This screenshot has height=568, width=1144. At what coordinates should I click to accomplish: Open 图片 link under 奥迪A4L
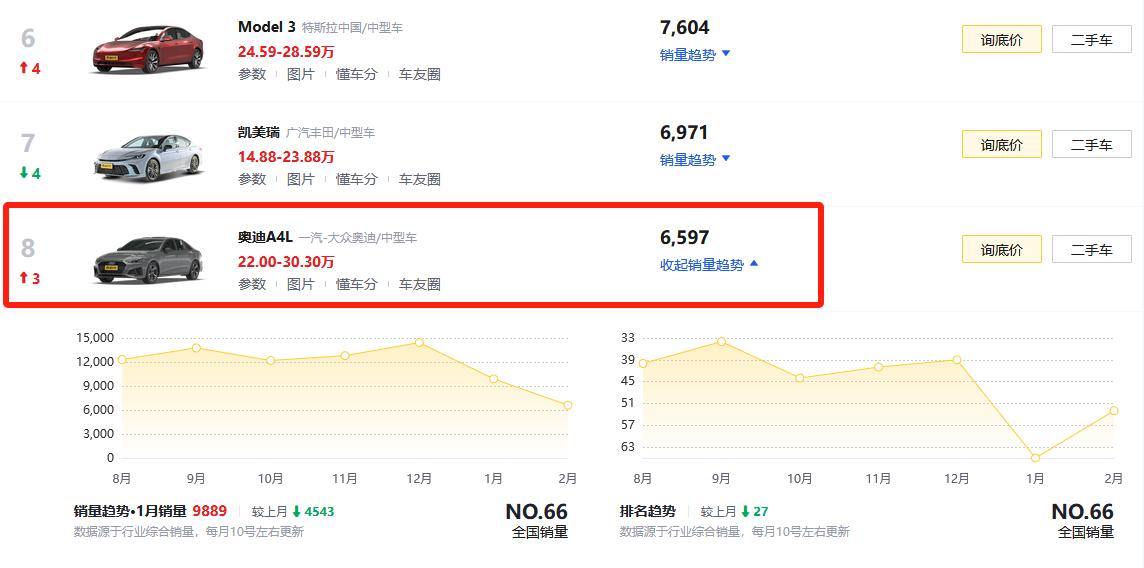pos(301,284)
